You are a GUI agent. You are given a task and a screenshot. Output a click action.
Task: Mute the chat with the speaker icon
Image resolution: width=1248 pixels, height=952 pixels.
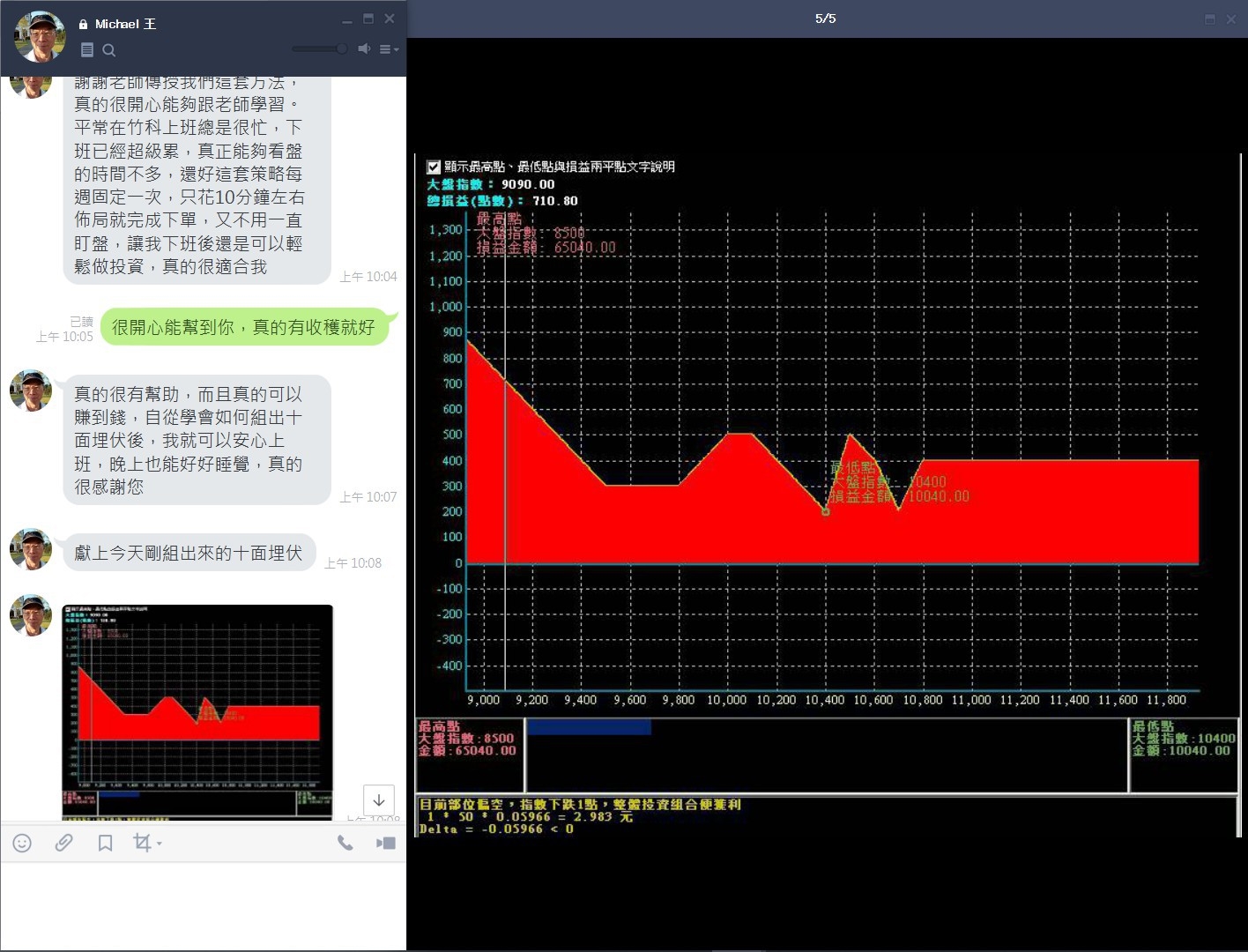coord(363,49)
